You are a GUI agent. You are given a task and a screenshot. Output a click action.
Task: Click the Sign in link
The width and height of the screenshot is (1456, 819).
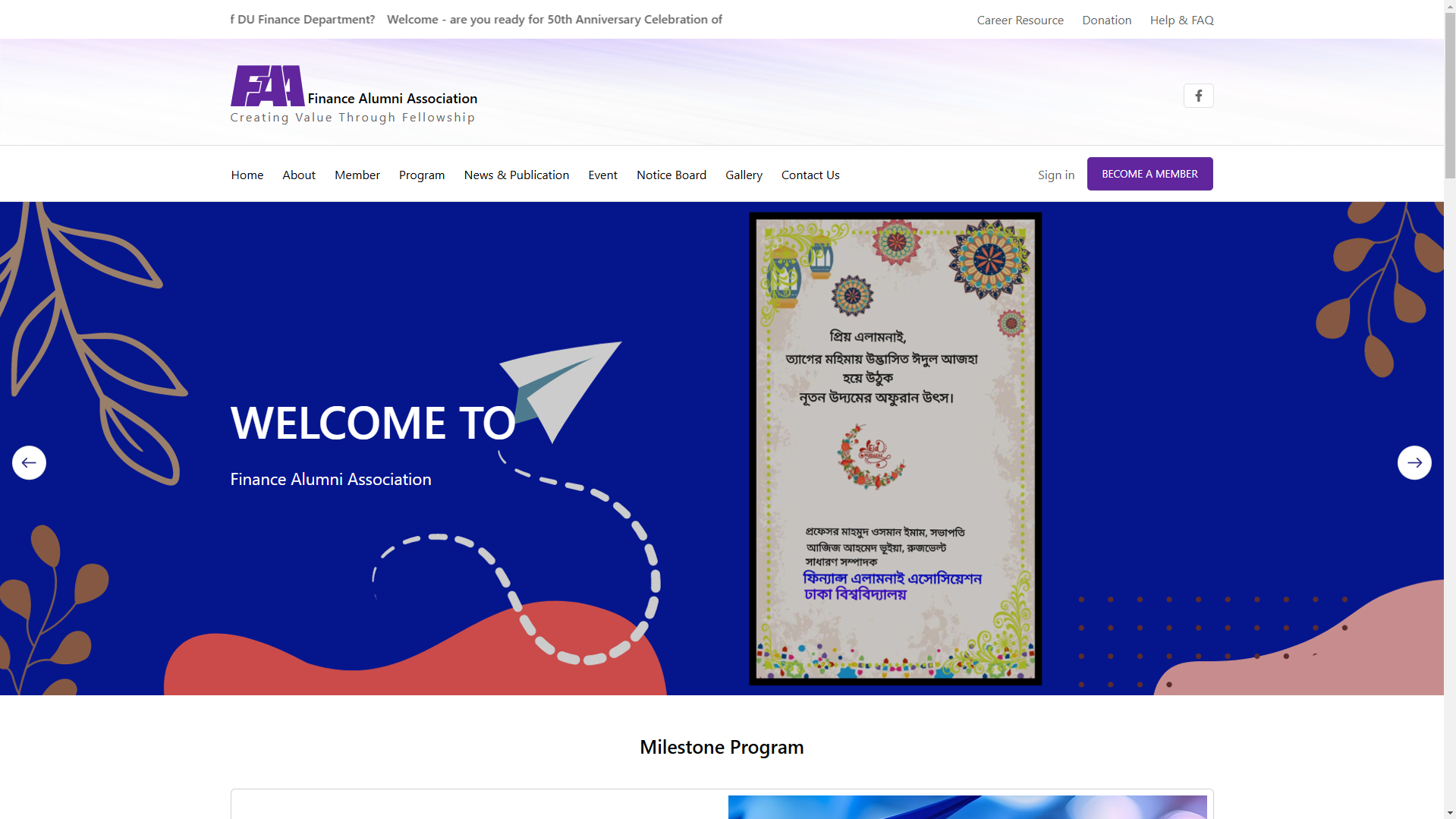click(1056, 175)
